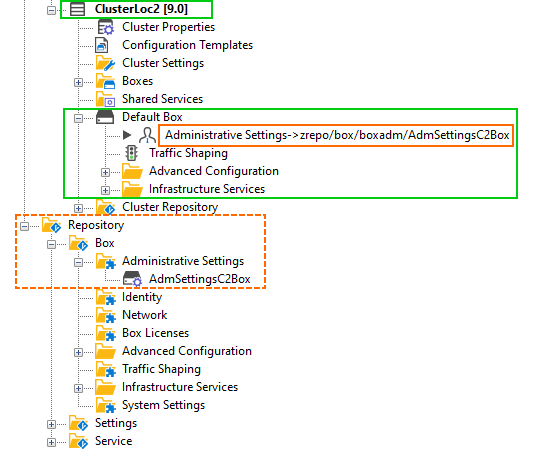Screen dimensions: 540x455
Task: Click the Identity puzzle folder icon
Action: pos(105,297)
